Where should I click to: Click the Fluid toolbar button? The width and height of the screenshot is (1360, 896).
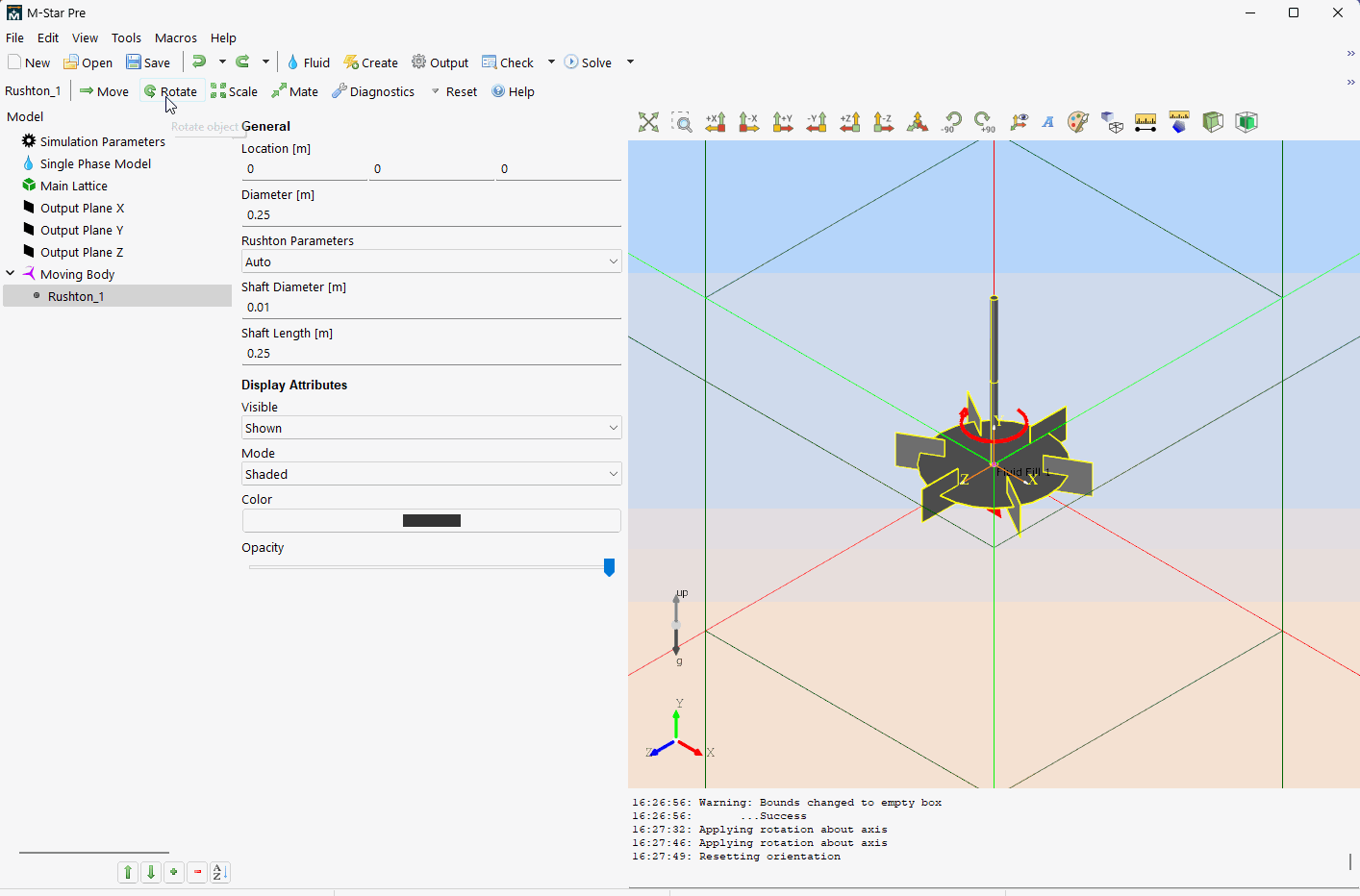308,62
